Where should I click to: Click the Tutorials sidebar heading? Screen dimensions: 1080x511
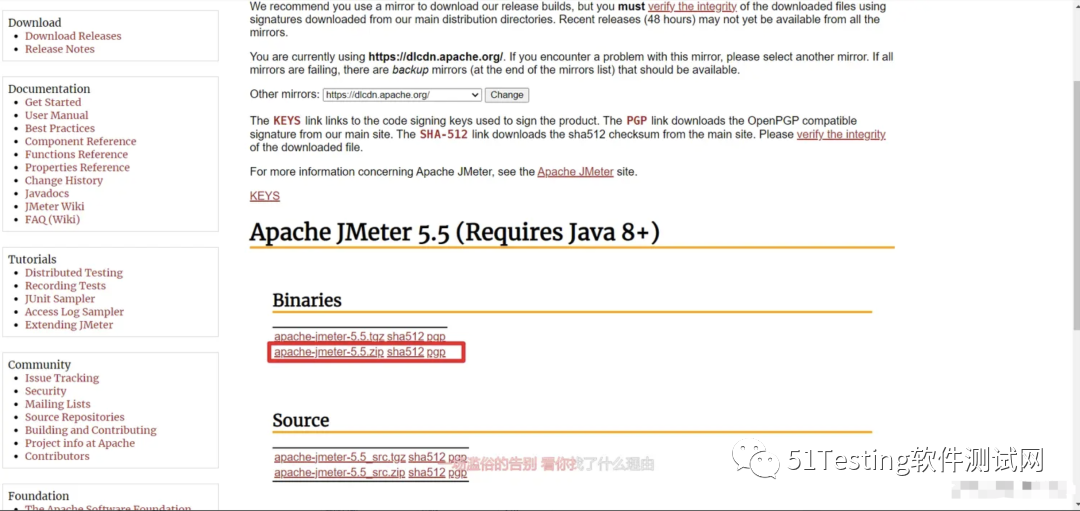coord(32,260)
